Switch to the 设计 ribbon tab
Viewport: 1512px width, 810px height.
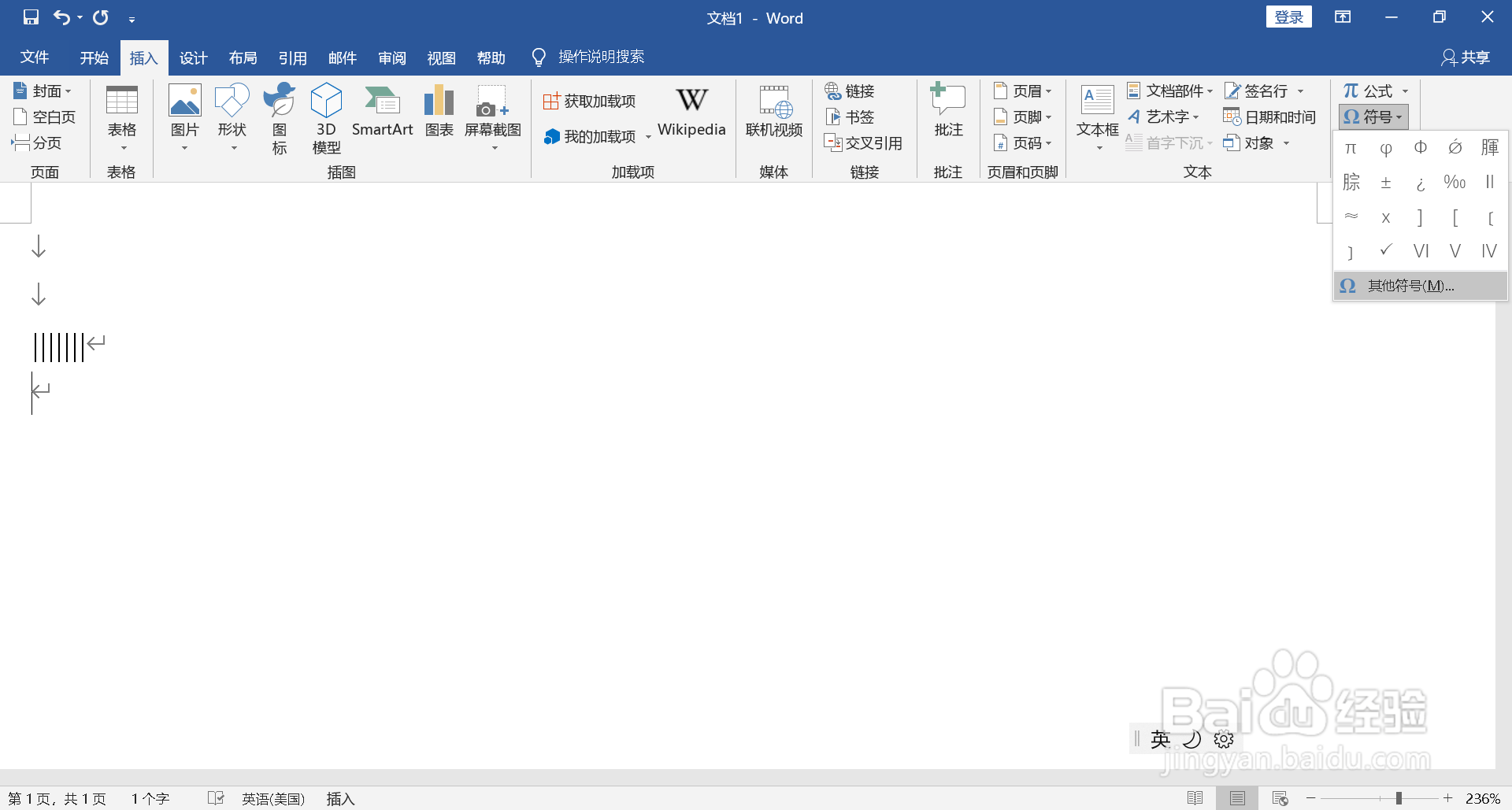[x=193, y=57]
